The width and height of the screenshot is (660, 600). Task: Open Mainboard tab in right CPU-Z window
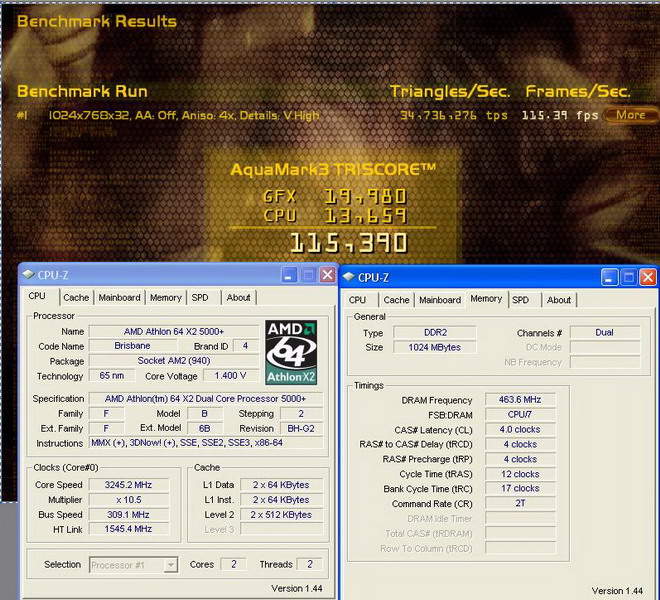pyautogui.click(x=440, y=300)
